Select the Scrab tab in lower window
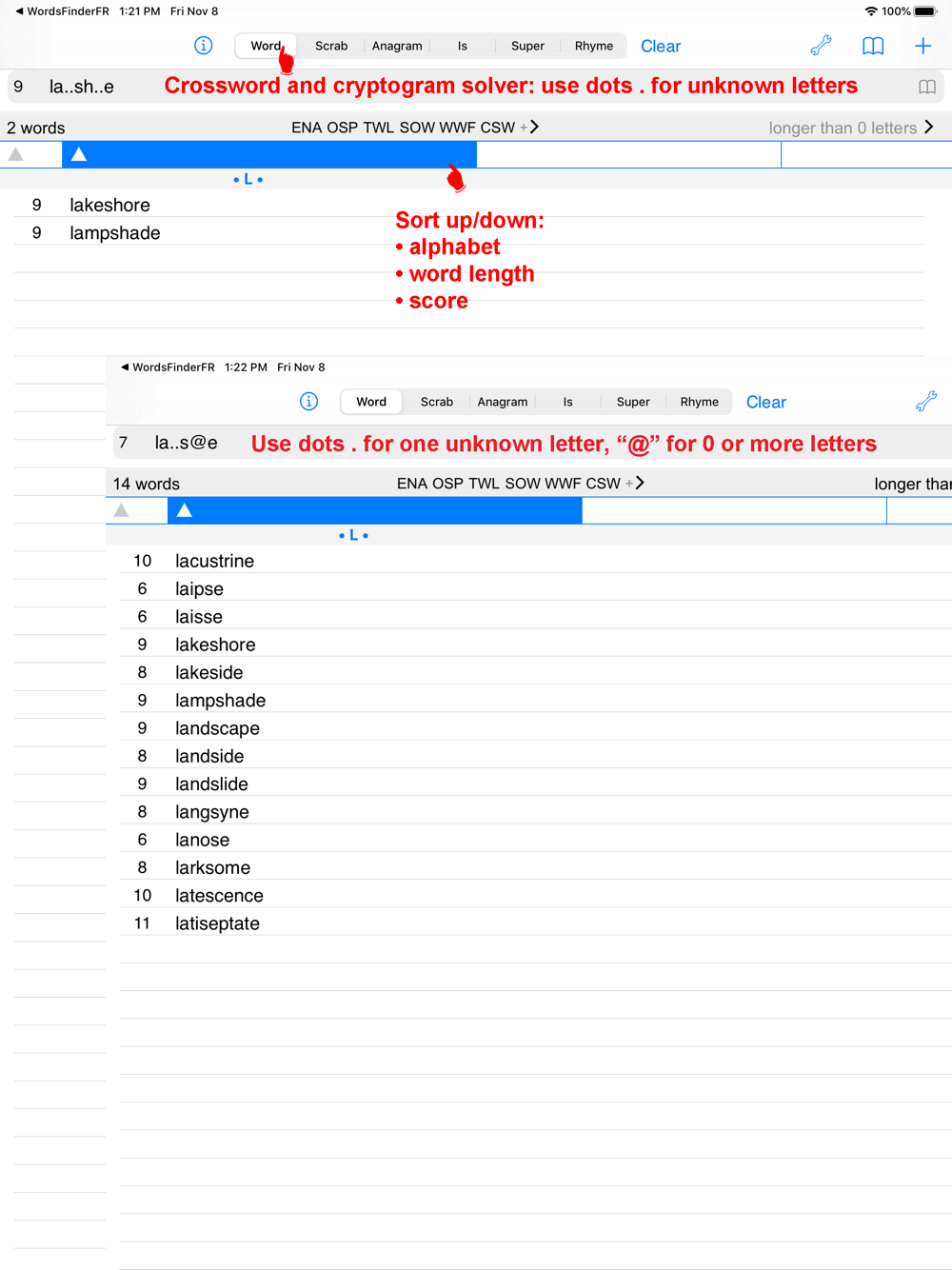Viewport: 952px width, 1270px height. [437, 402]
